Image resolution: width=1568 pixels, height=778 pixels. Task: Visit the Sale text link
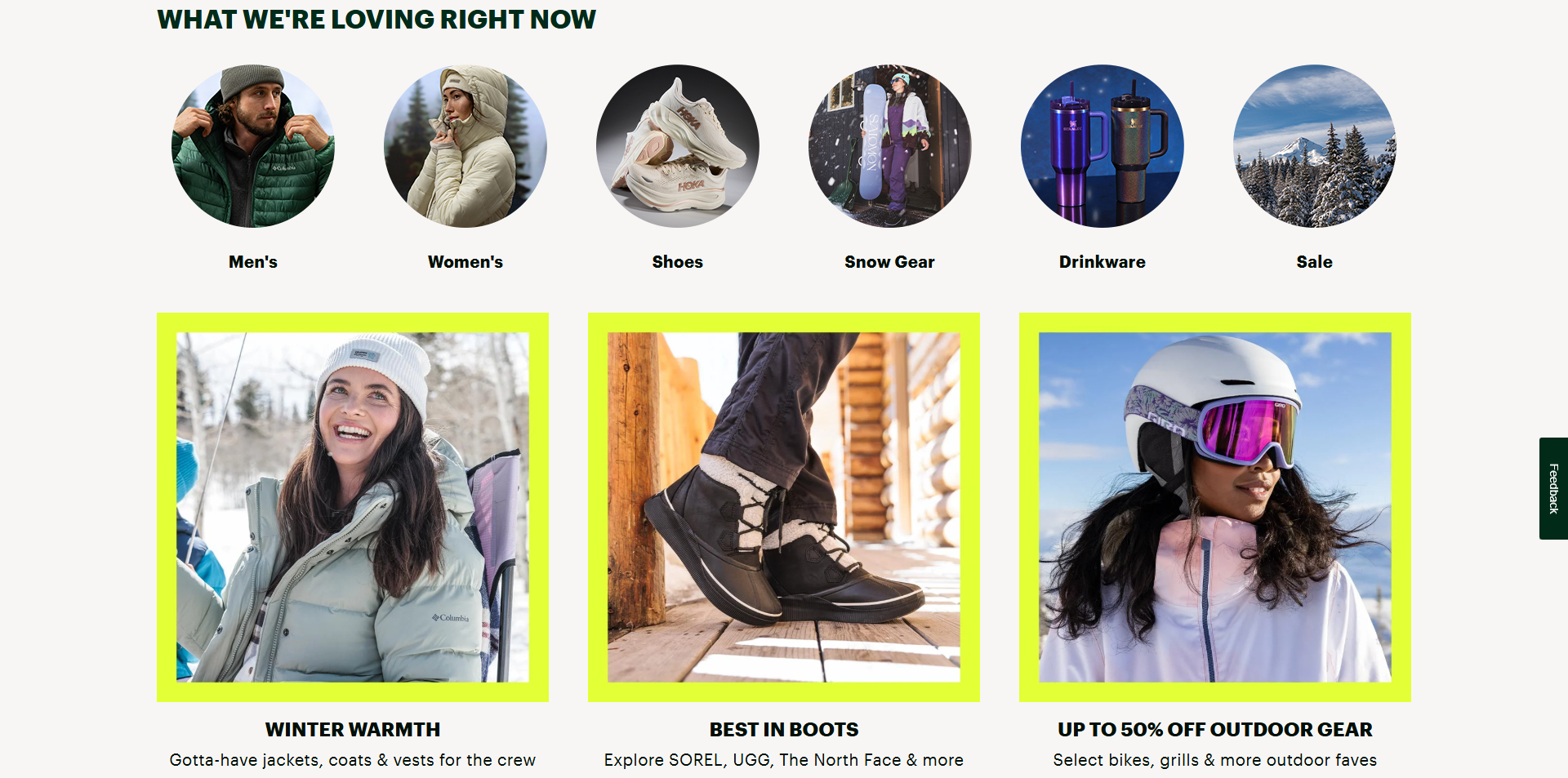[1315, 262]
